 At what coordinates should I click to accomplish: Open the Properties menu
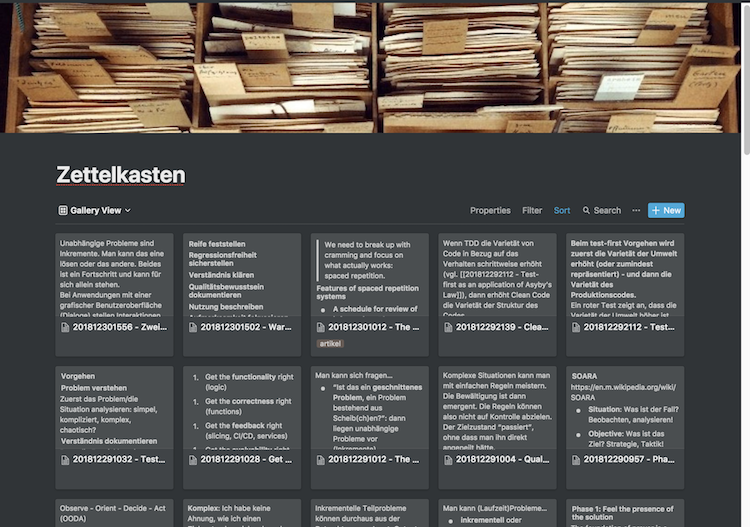490,210
